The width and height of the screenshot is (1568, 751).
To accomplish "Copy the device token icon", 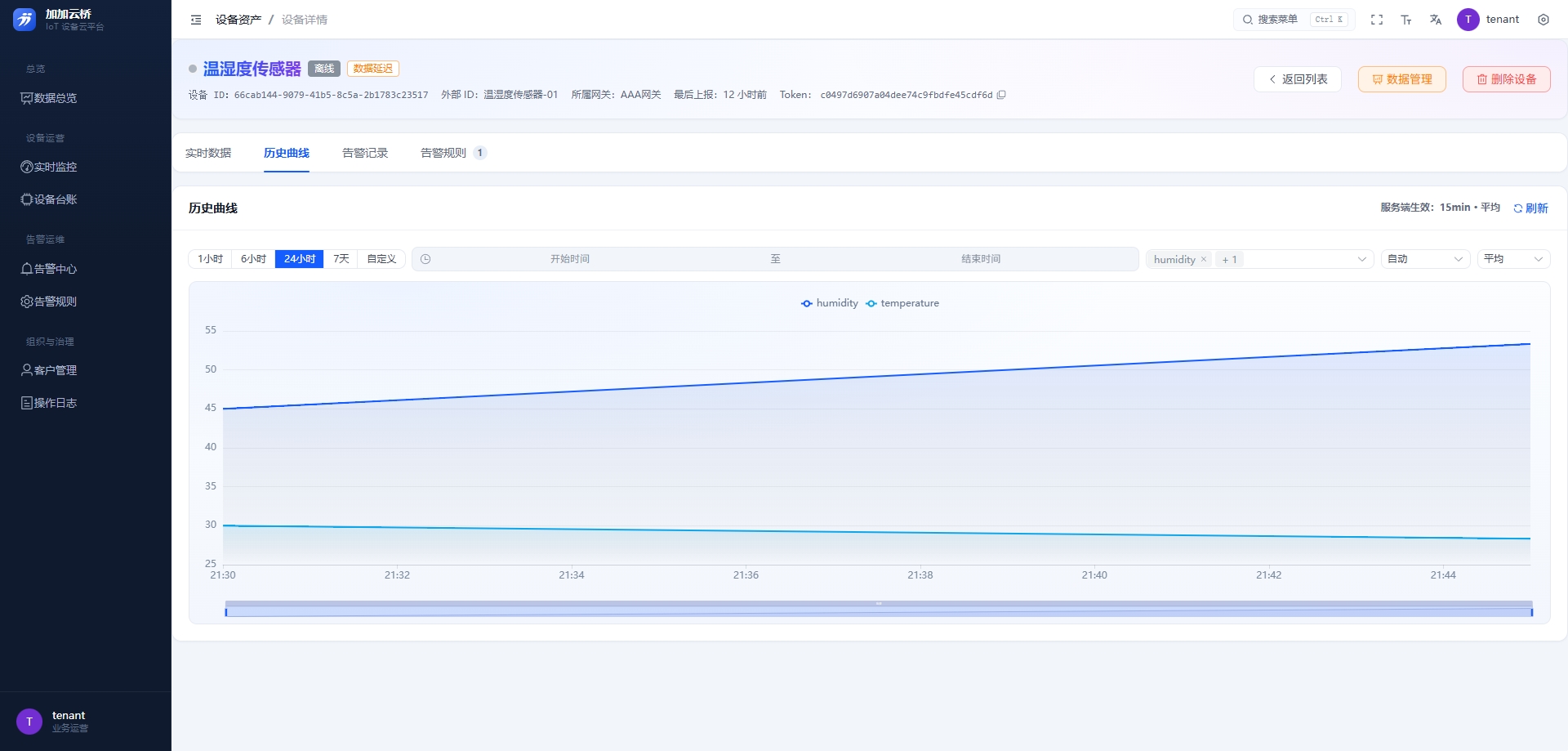I will click(1001, 95).
